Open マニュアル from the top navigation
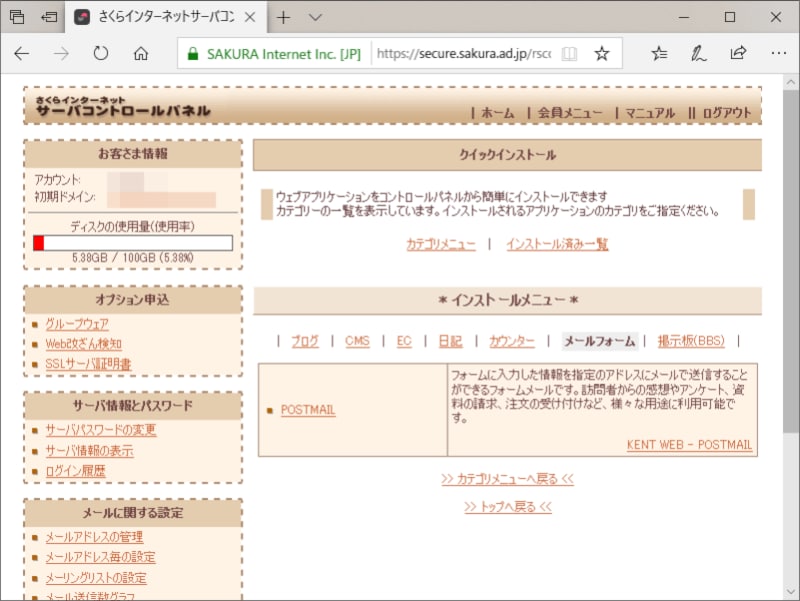 651,113
